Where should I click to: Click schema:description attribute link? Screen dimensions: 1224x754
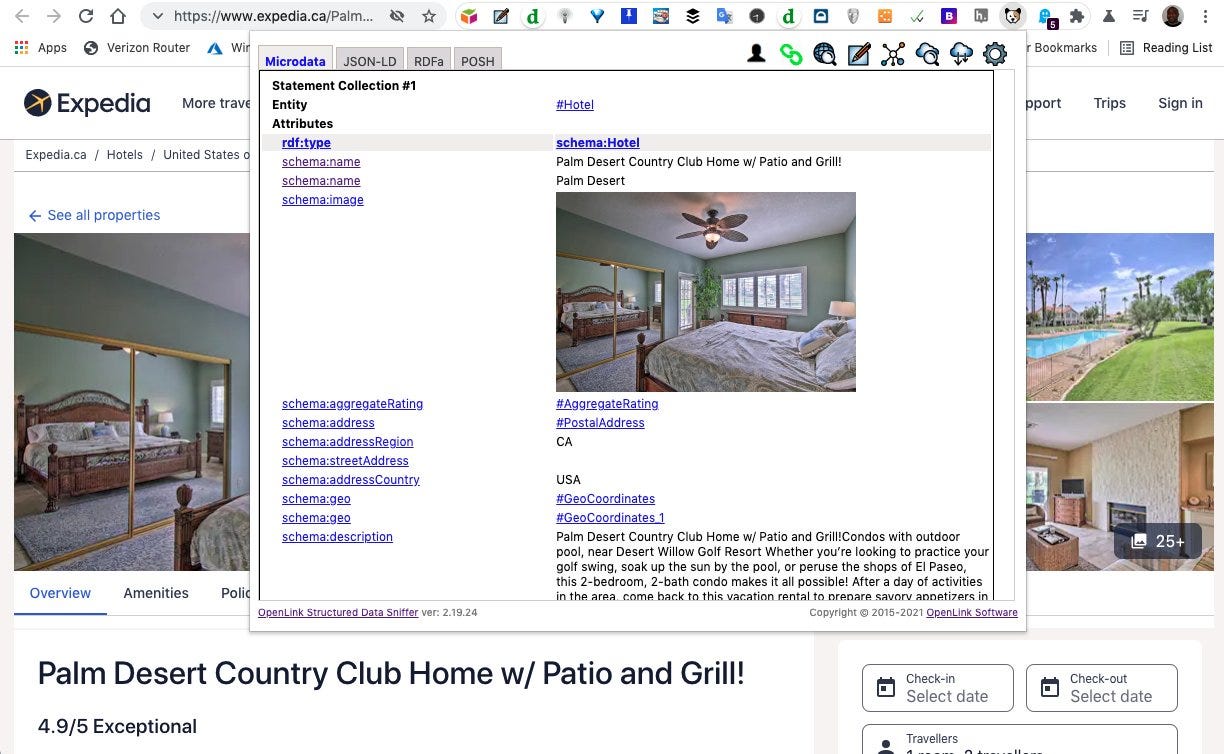pos(337,537)
